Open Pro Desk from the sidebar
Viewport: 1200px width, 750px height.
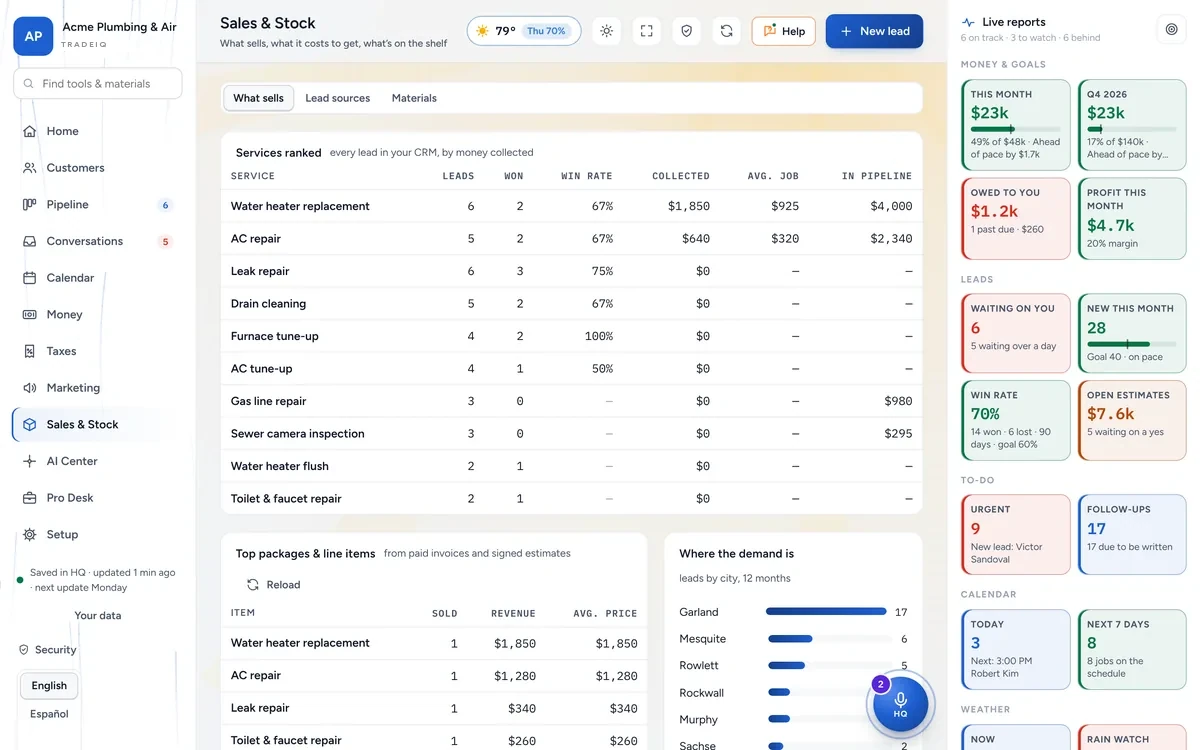coord(97,498)
